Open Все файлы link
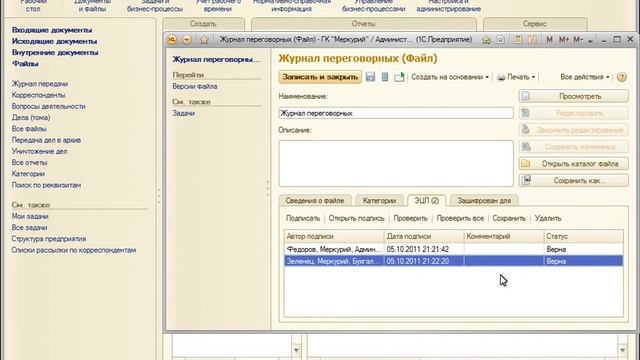The image size is (640, 360). click(x=29, y=129)
